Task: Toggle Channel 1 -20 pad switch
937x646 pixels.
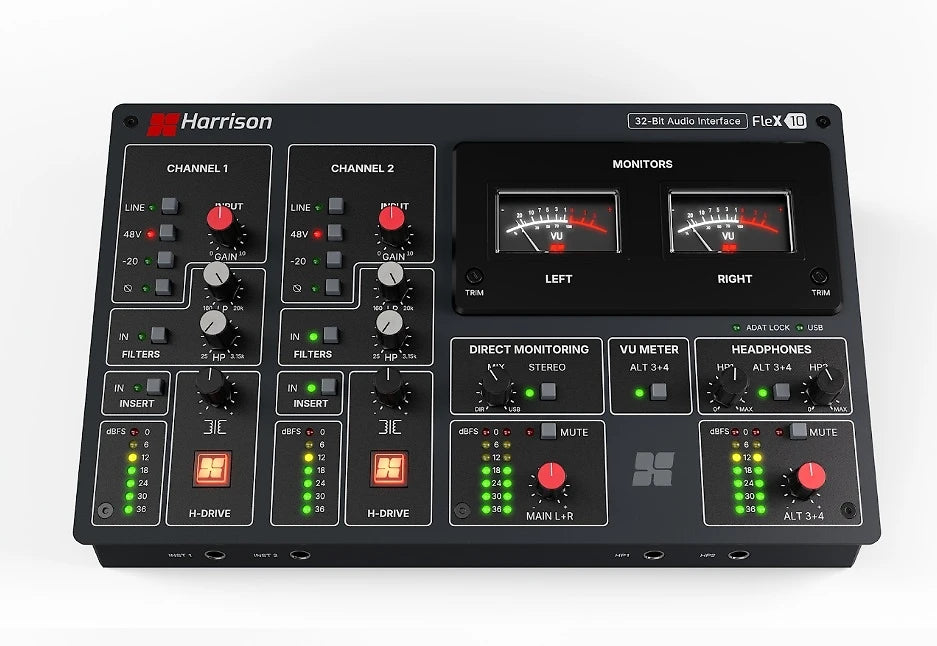Action: tap(166, 259)
